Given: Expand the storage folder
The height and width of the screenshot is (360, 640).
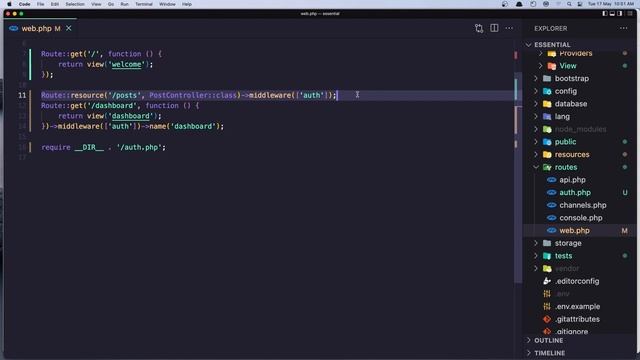Looking at the screenshot, I should [x=536, y=243].
